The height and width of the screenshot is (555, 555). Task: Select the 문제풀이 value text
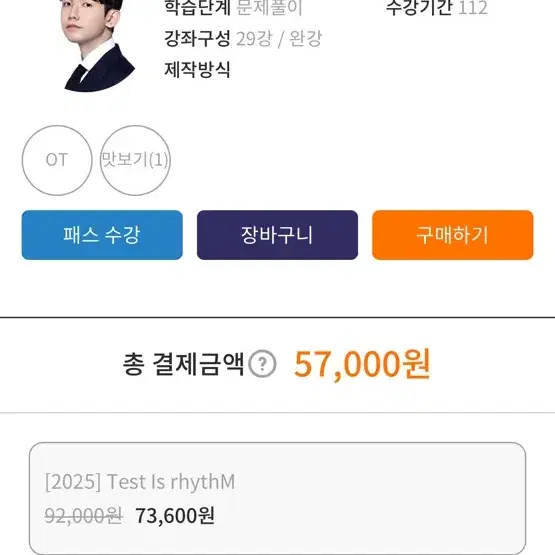point(269,8)
